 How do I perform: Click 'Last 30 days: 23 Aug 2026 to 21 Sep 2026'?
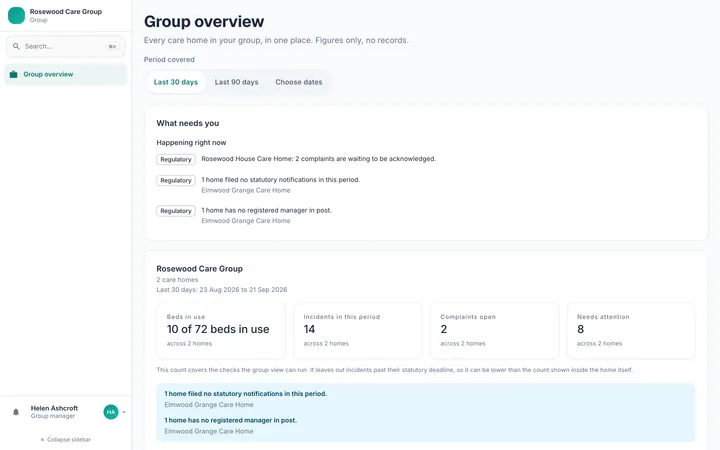pos(222,290)
